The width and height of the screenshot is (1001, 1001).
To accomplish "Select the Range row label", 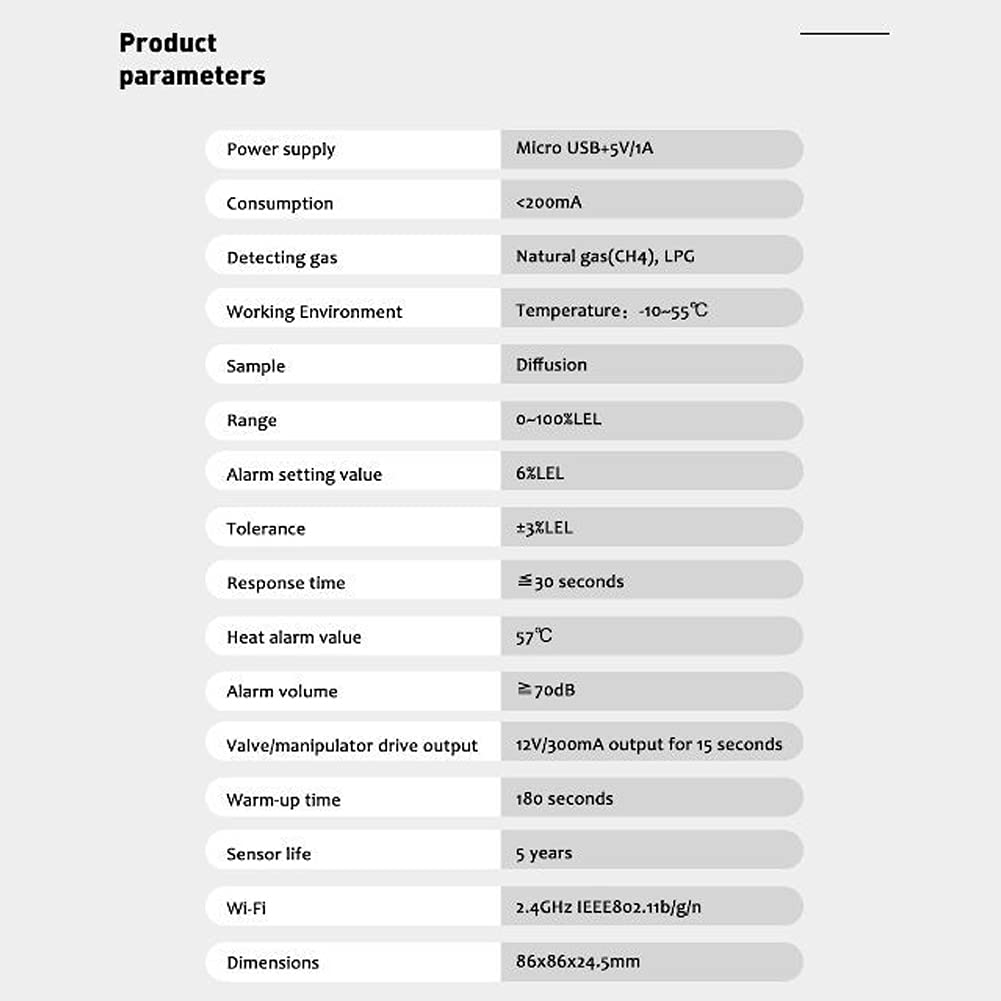I will click(x=252, y=420).
